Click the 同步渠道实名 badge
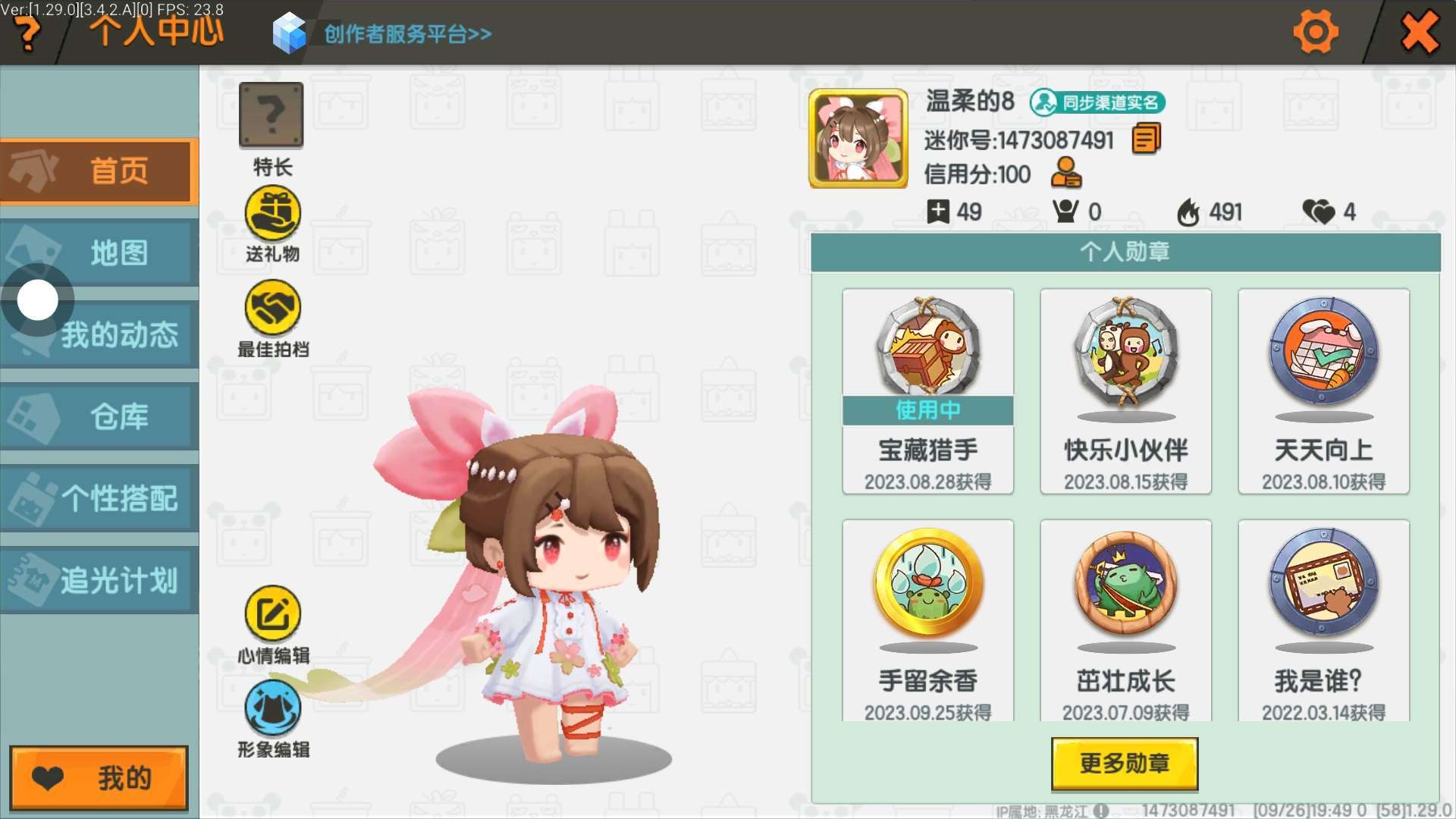Screen dimensions: 1456x819 tap(1097, 102)
